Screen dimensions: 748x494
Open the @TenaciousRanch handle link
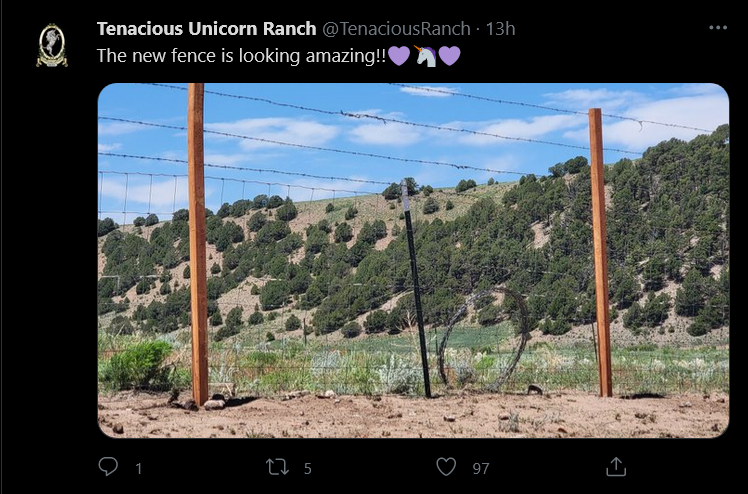396,29
